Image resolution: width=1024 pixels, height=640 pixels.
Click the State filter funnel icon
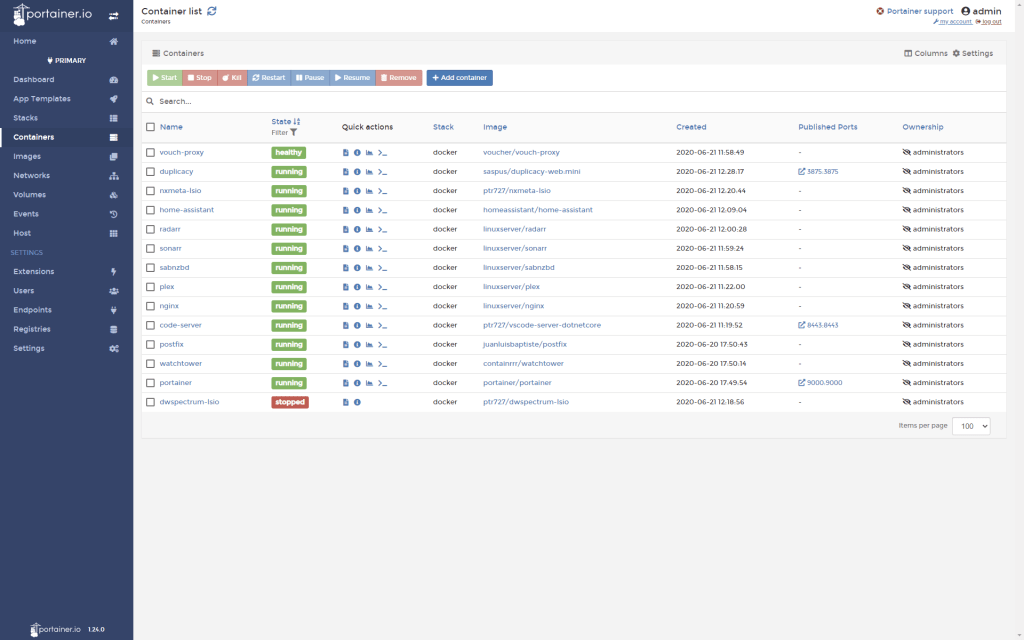click(x=294, y=132)
